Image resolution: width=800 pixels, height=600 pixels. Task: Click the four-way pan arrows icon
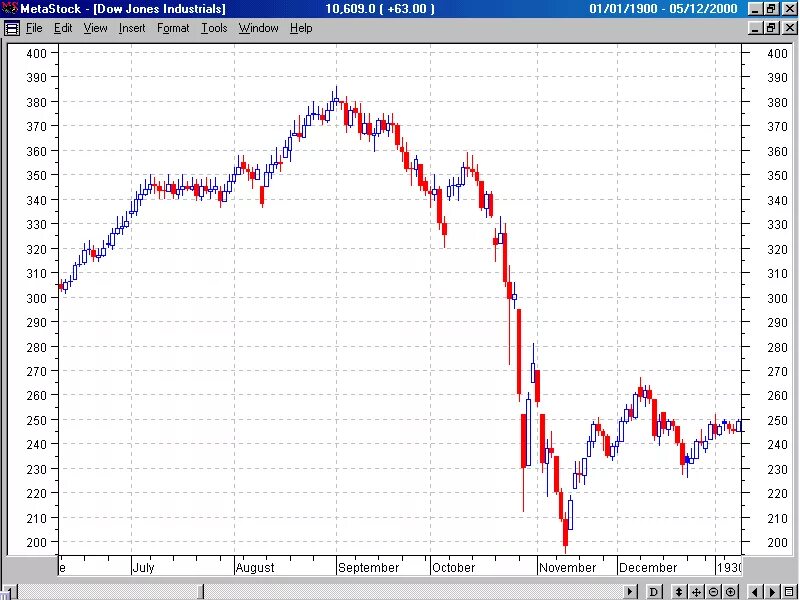[x=696, y=592]
